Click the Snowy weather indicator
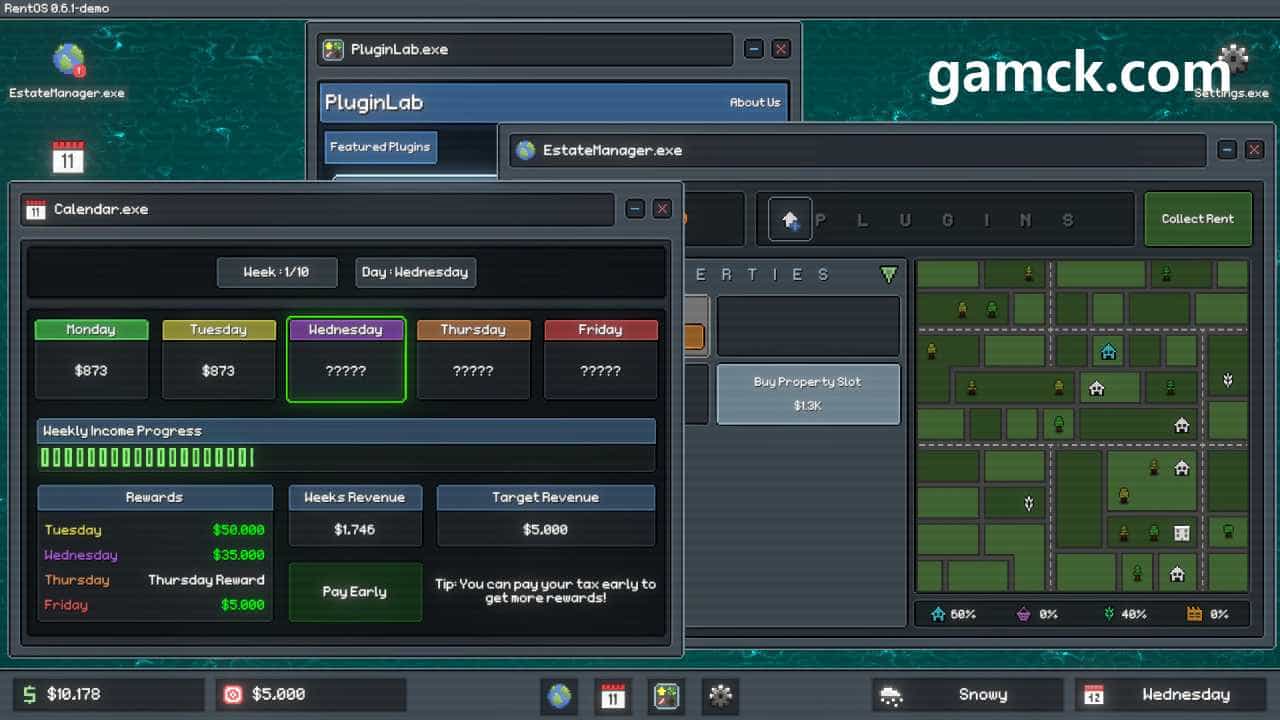1280x720 pixels. [967, 695]
